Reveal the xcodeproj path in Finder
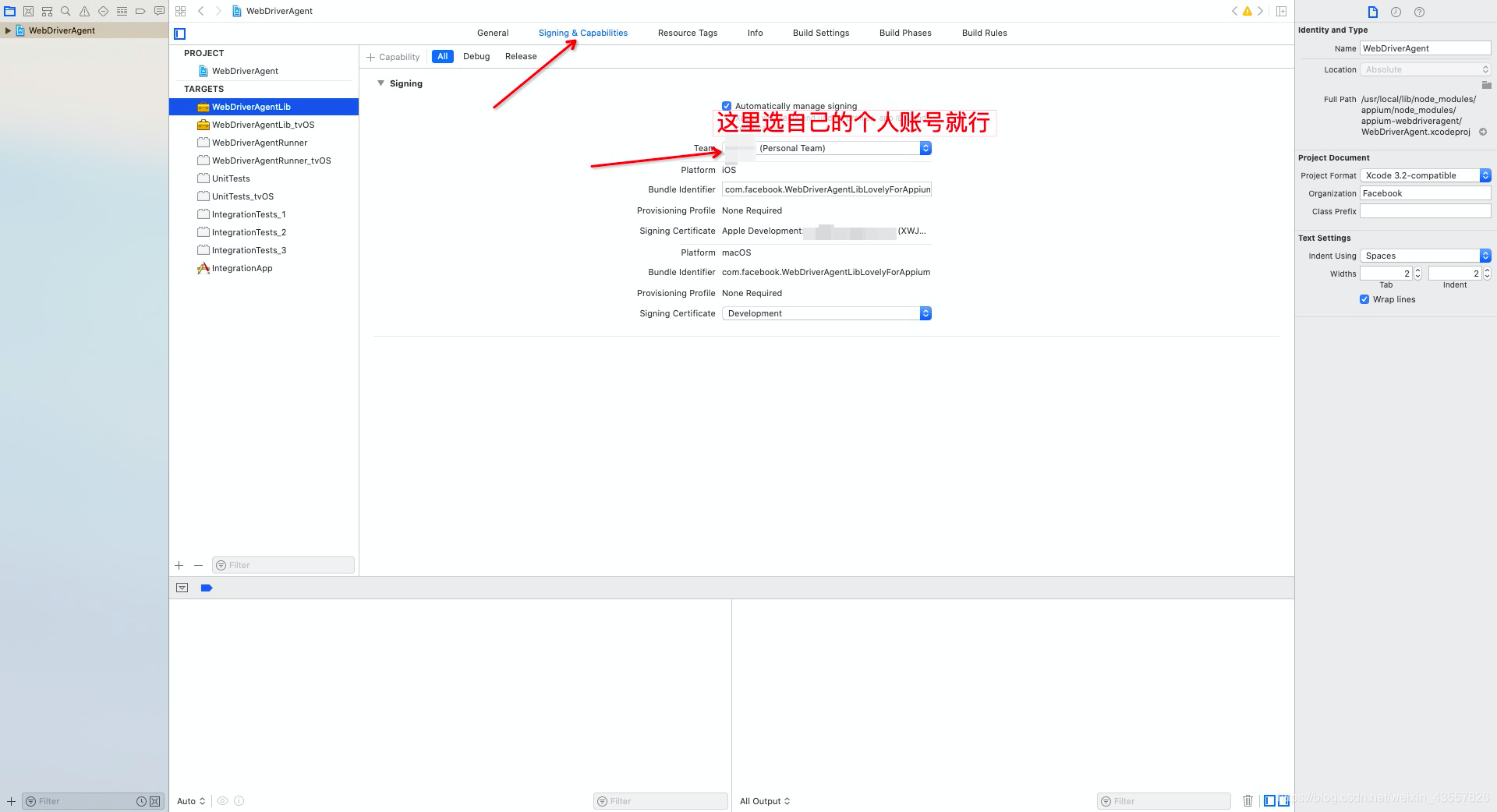This screenshot has height=812, width=1497. click(x=1483, y=132)
